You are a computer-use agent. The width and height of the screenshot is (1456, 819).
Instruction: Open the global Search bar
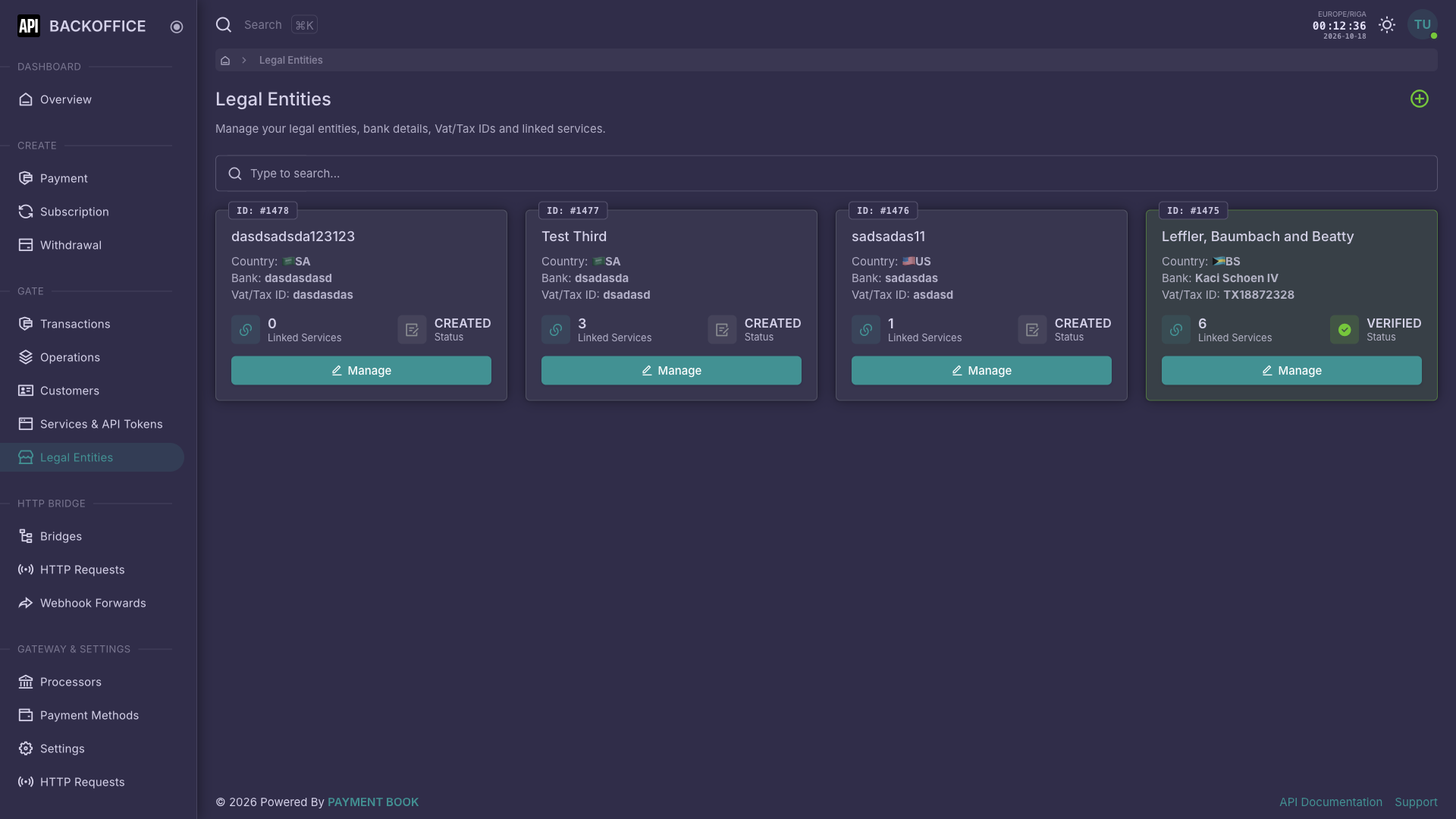[x=266, y=25]
